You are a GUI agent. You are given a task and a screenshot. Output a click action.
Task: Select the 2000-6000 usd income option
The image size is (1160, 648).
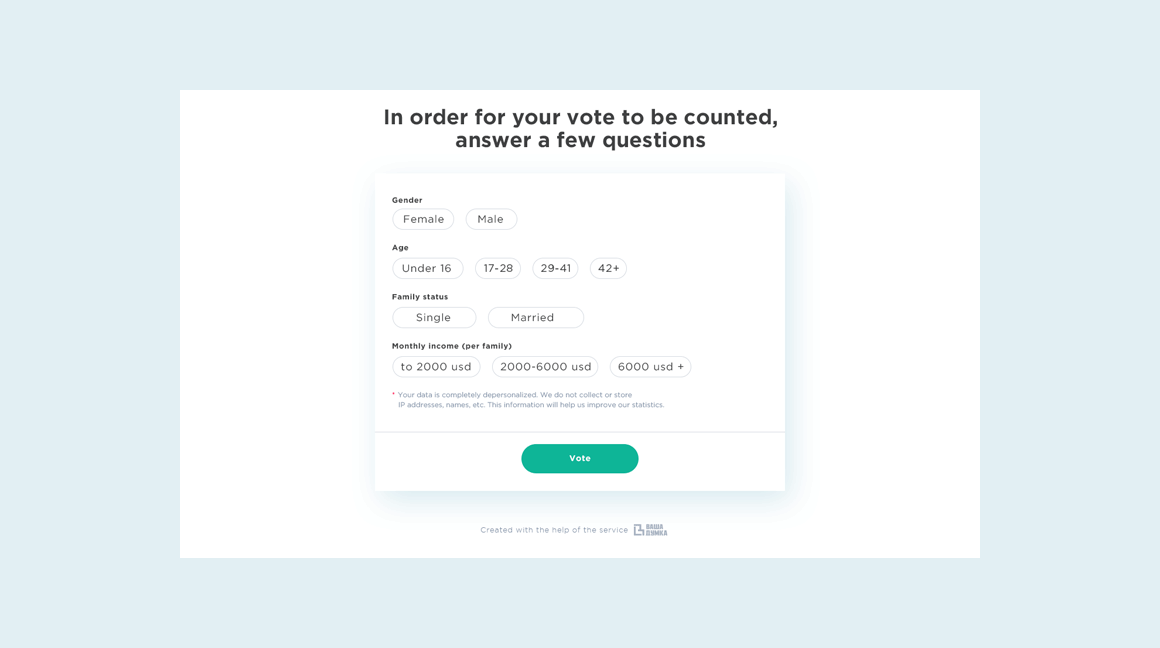point(545,367)
